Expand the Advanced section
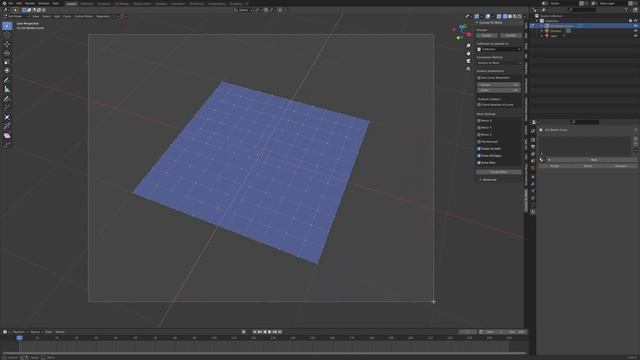 [488, 180]
